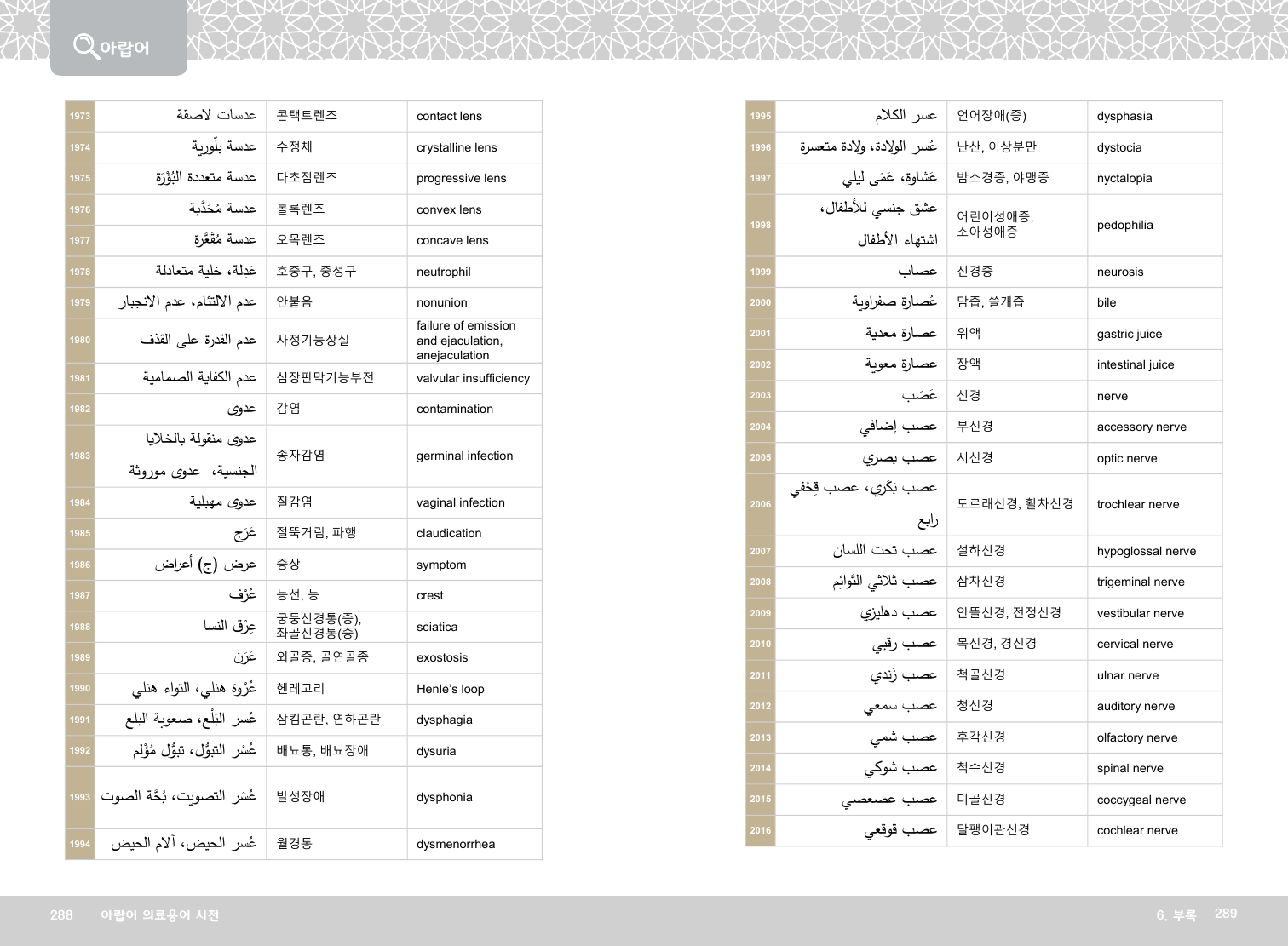Click page number 288 in footer

(61, 914)
